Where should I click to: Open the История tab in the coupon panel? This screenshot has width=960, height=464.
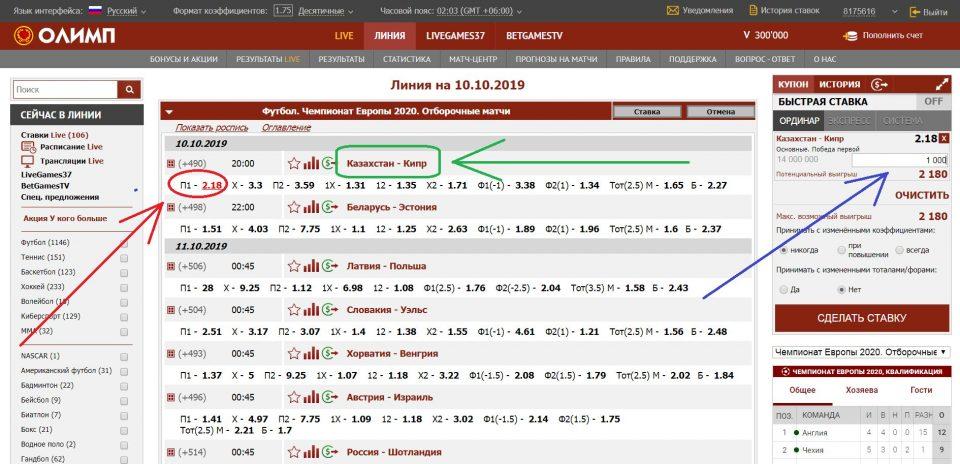(x=840, y=85)
